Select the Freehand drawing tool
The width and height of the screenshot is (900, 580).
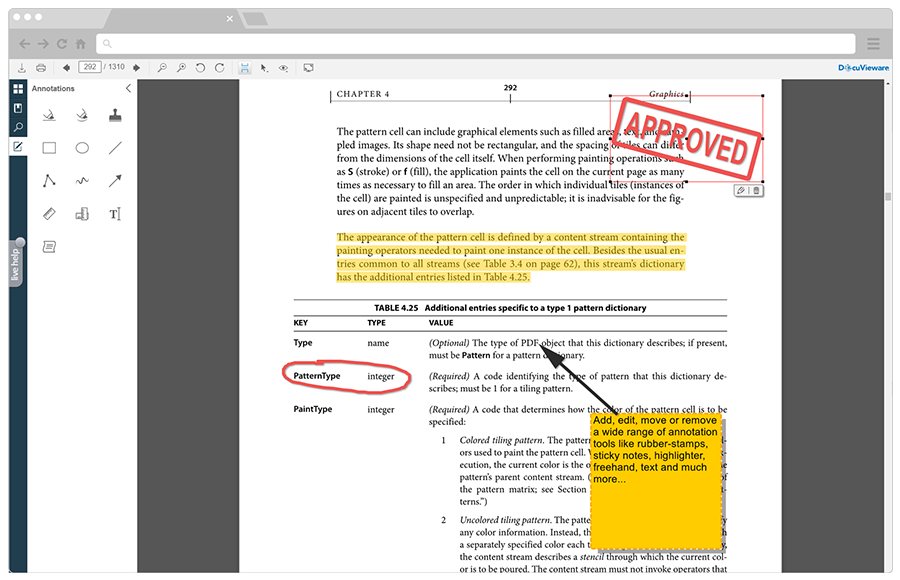tap(81, 181)
